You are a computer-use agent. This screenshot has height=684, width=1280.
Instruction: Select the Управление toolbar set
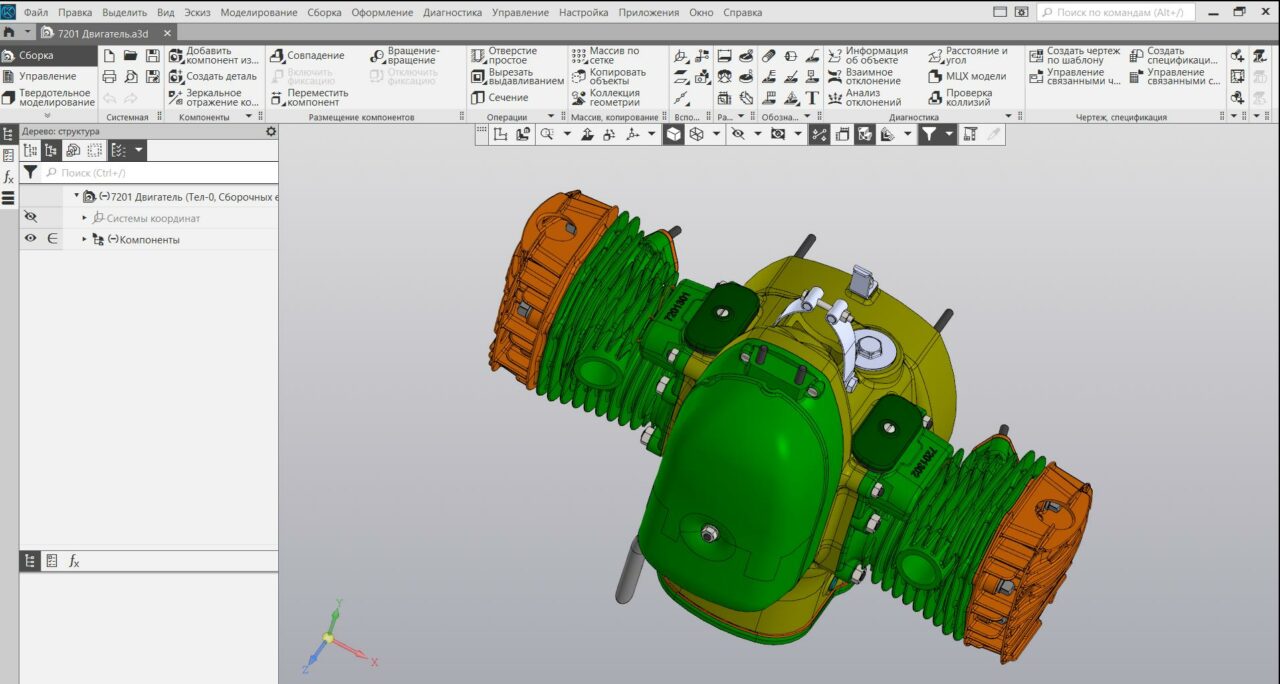click(x=47, y=76)
